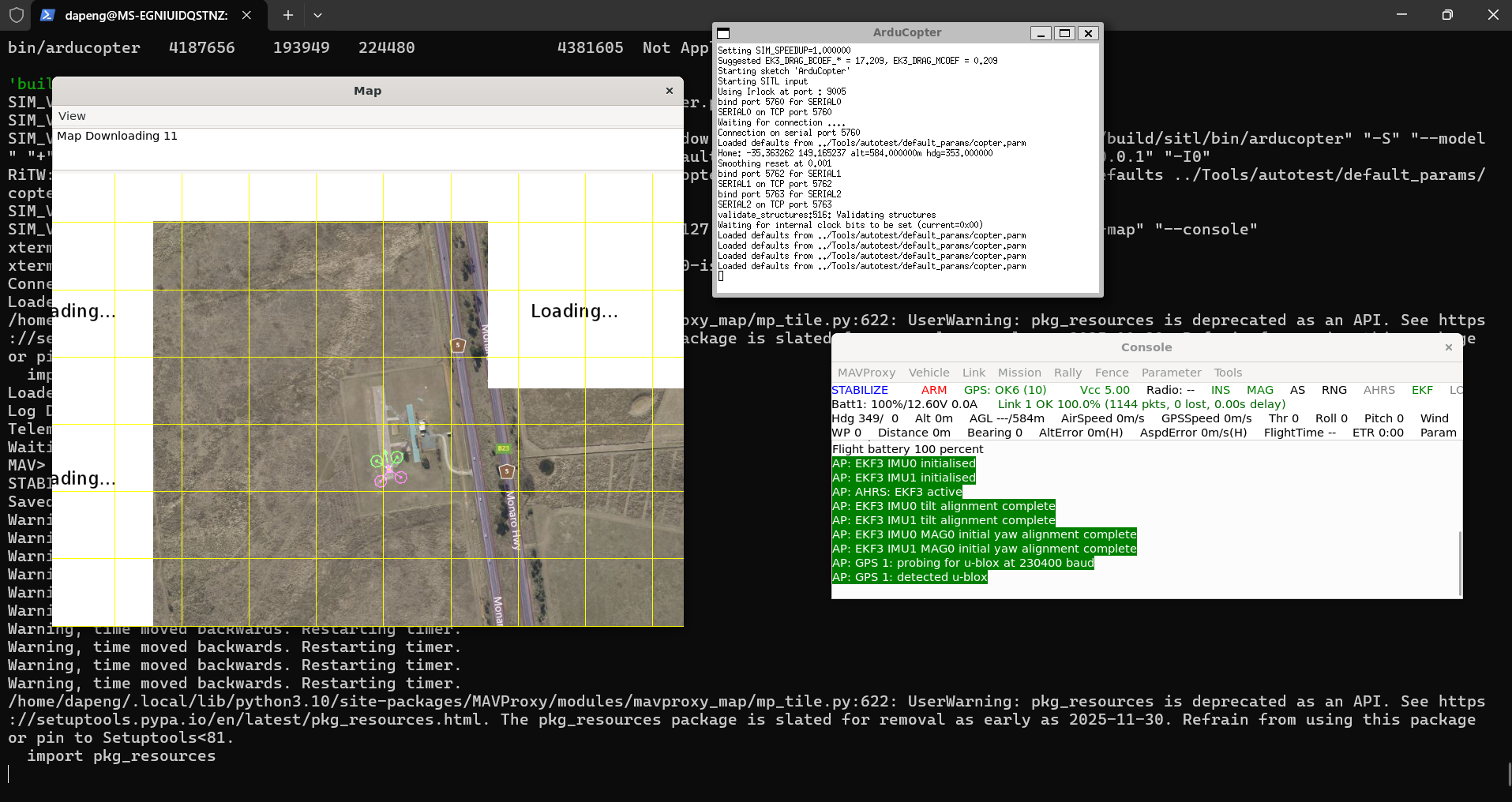Click the quadcopter vehicle icon on map
Image resolution: width=1512 pixels, height=802 pixels.
coord(388,468)
